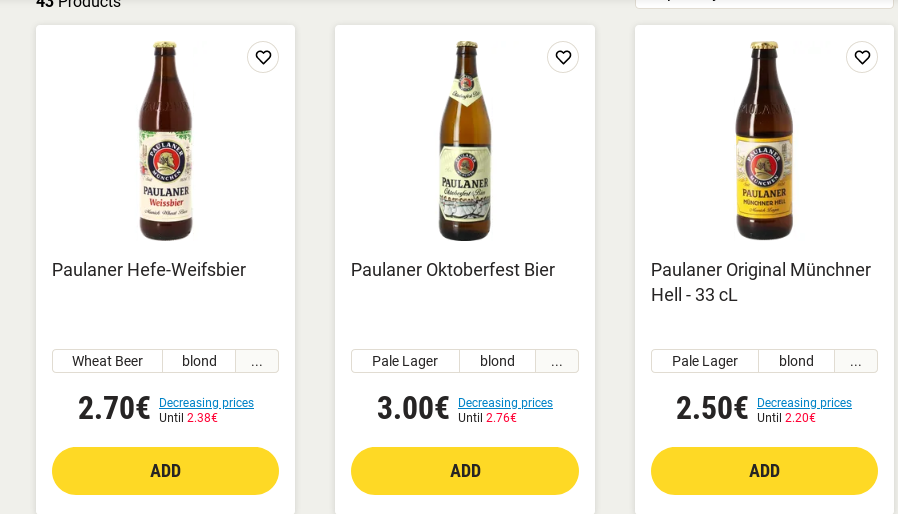Screen dimensions: 898x514
Task: Click blond tag on Münchner Hell card
Action: click(796, 361)
